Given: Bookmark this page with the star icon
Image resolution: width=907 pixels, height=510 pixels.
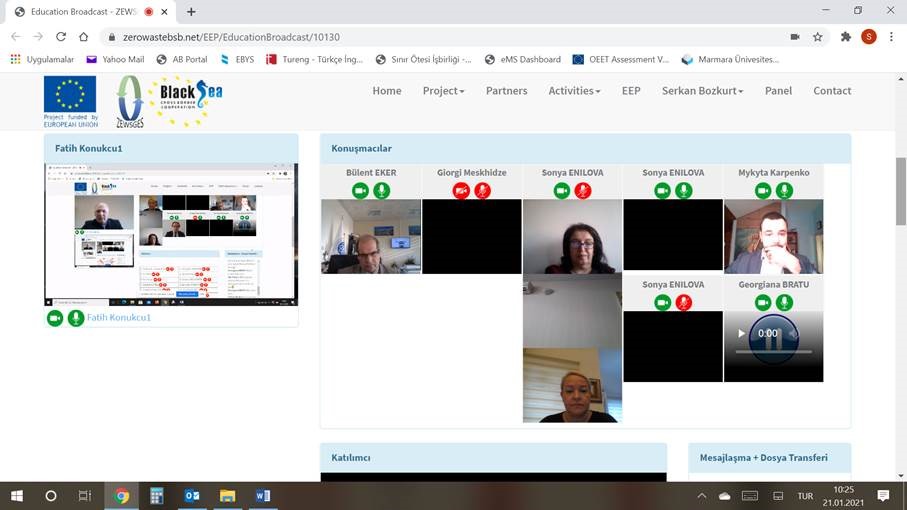Looking at the screenshot, I should pos(817,37).
